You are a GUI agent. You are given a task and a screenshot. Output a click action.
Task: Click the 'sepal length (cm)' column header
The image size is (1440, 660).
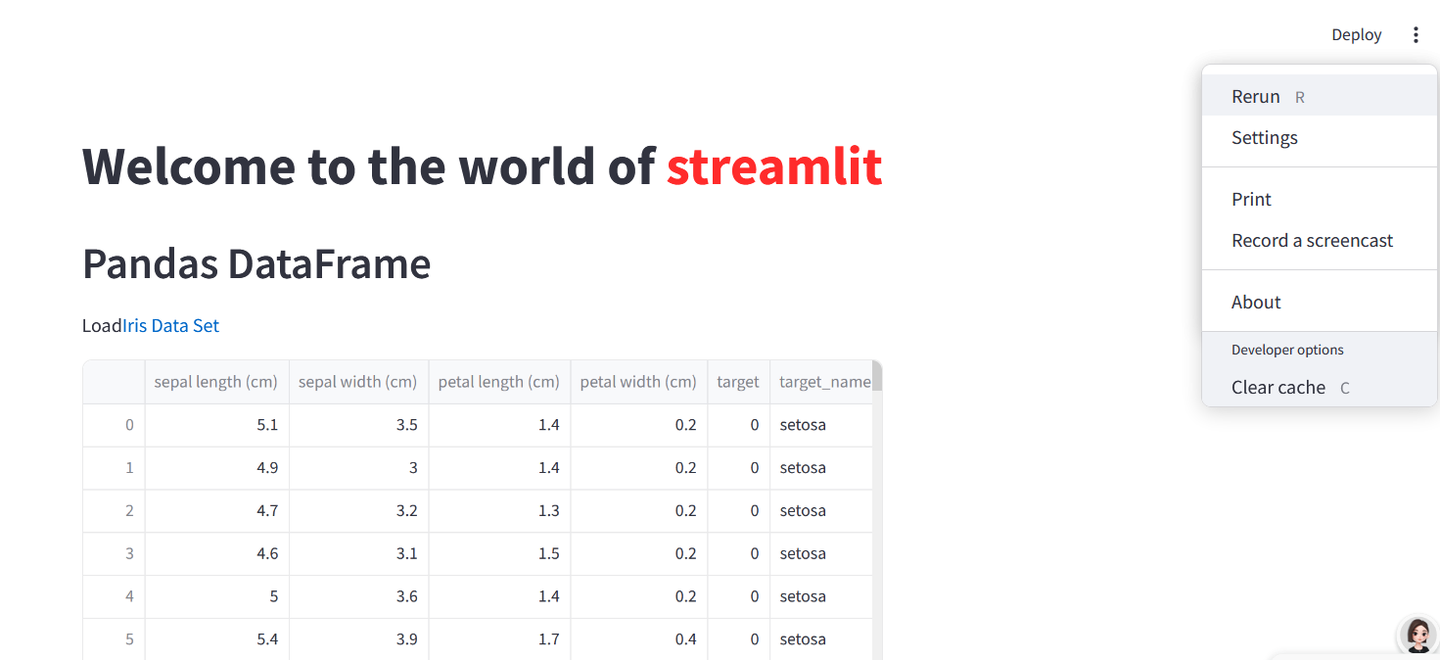coord(216,381)
